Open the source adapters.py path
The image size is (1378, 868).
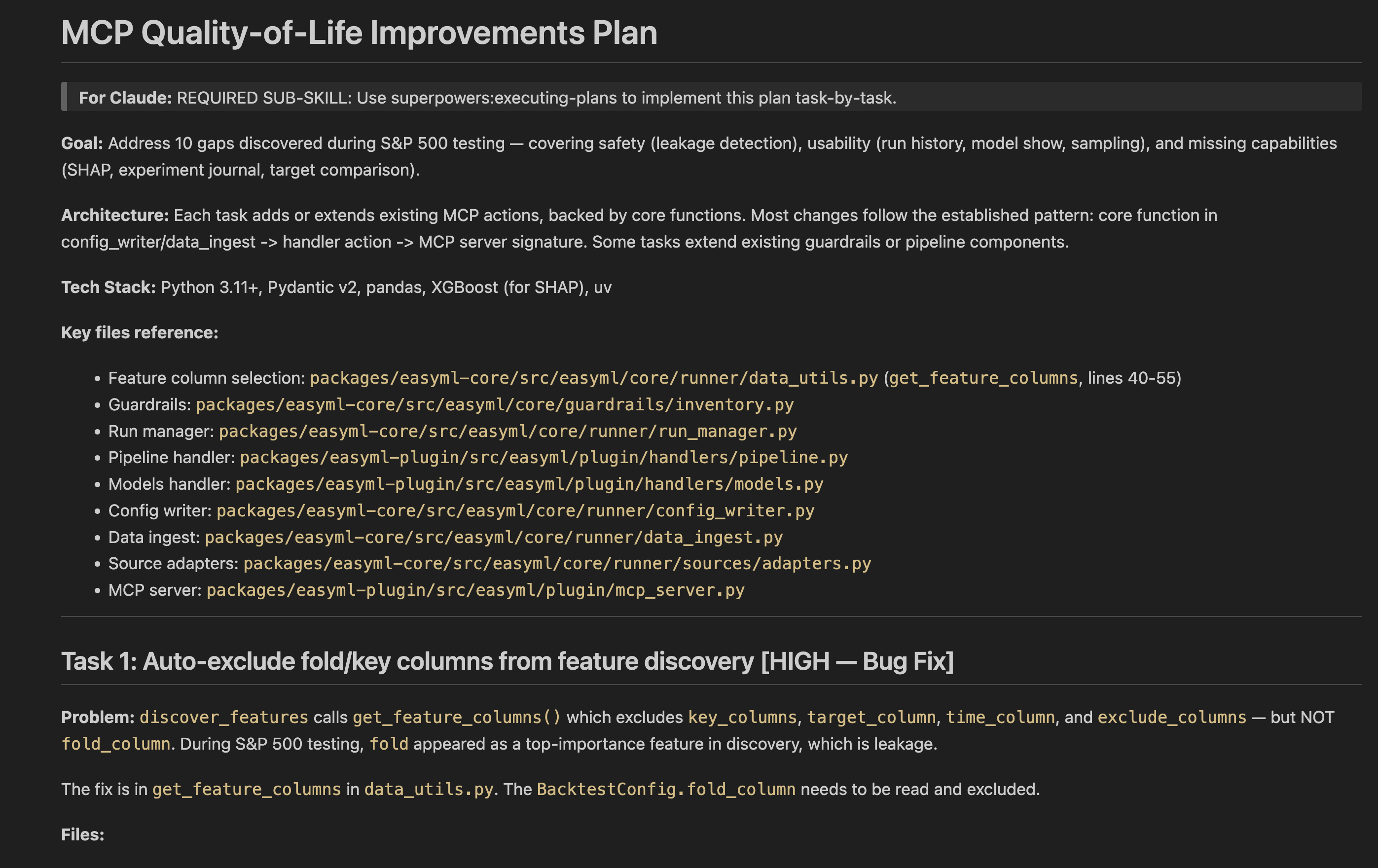pos(556,563)
